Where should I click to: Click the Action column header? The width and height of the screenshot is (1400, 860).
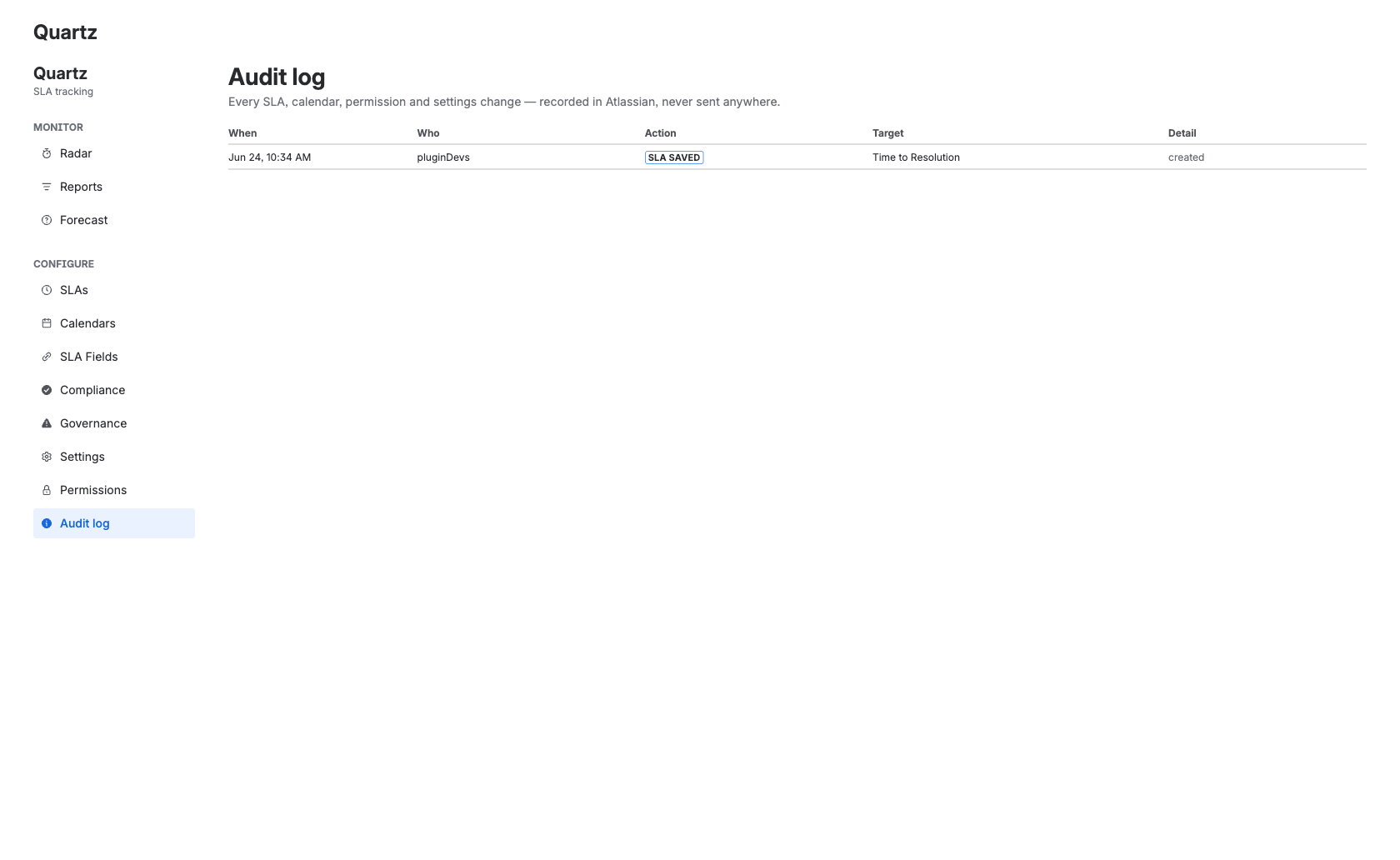click(661, 133)
